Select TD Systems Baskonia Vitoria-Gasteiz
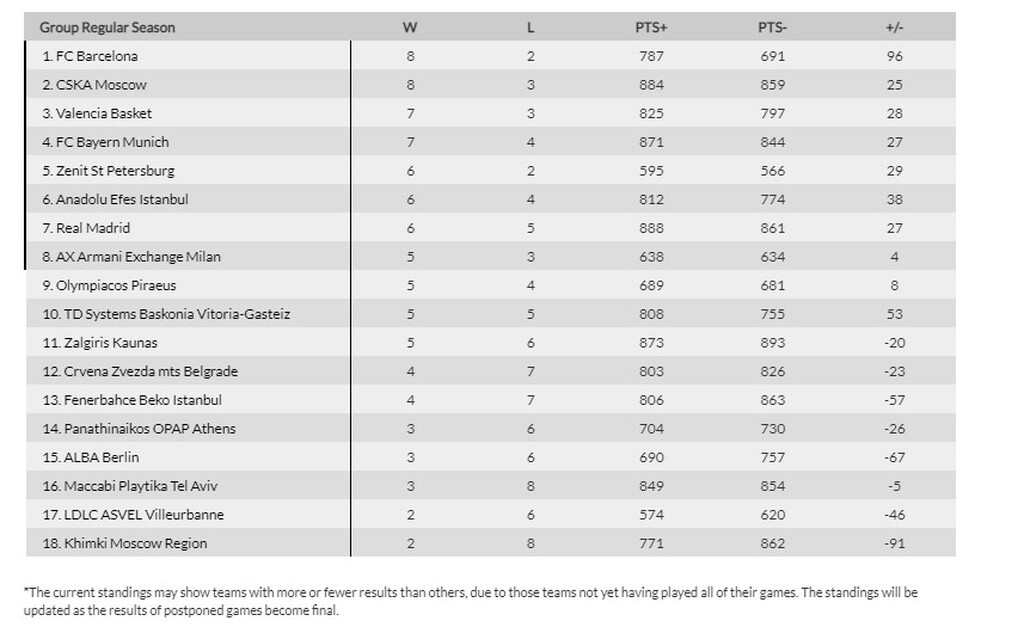Screen dimensions: 1024x627 (x=169, y=314)
